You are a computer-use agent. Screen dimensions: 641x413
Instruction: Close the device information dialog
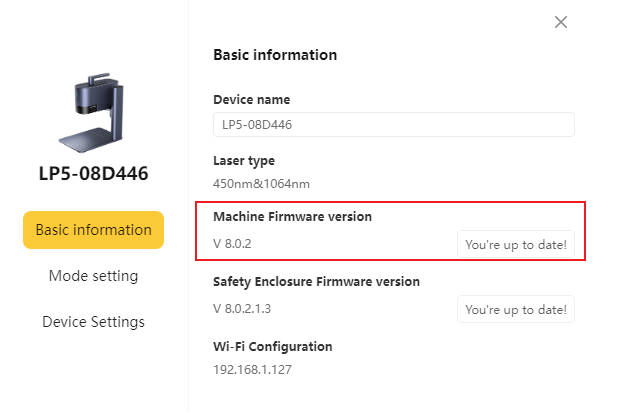(561, 22)
